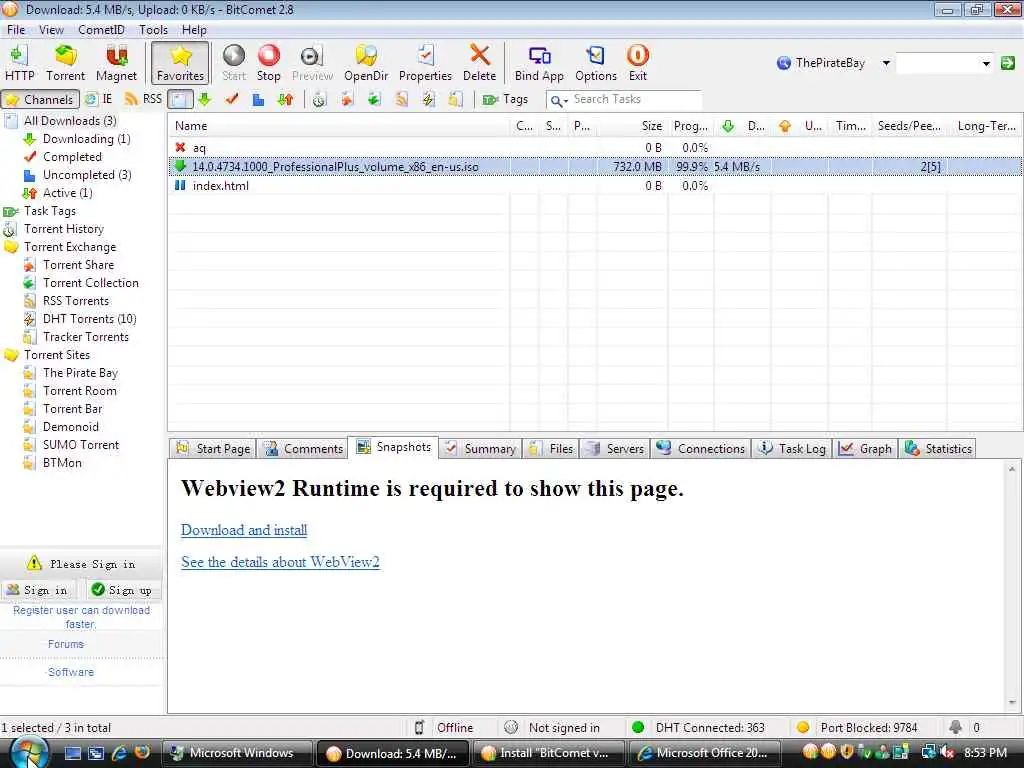Select the index.html task row
The width and height of the screenshot is (1024, 768).
594,185
